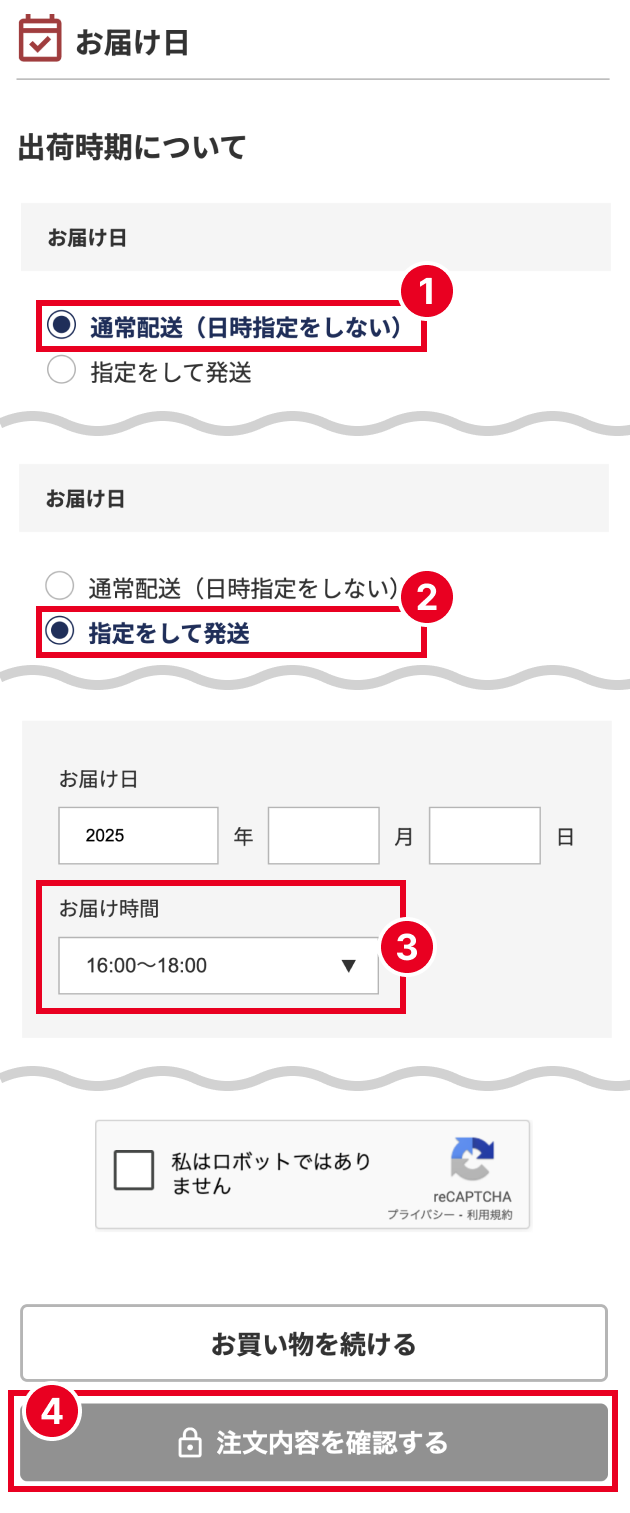Check the 私はロボットではありません checkbox

click(x=134, y=1170)
